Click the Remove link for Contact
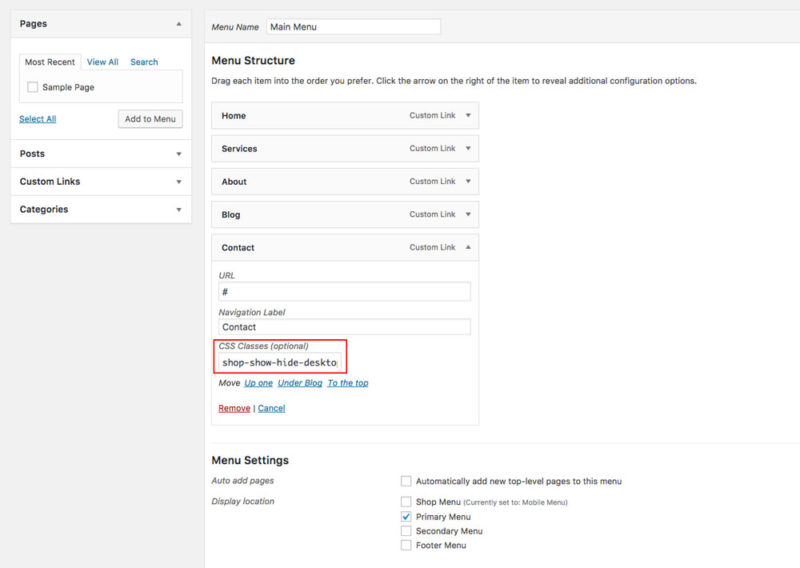 coord(234,408)
